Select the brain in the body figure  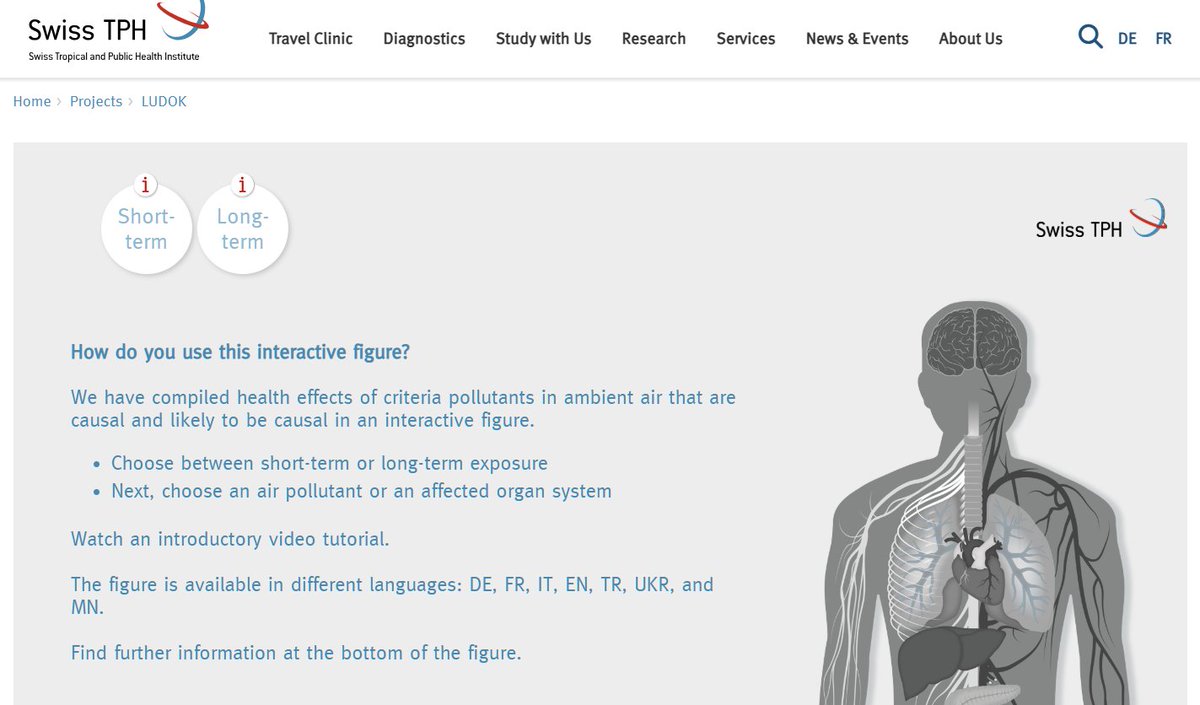click(973, 341)
